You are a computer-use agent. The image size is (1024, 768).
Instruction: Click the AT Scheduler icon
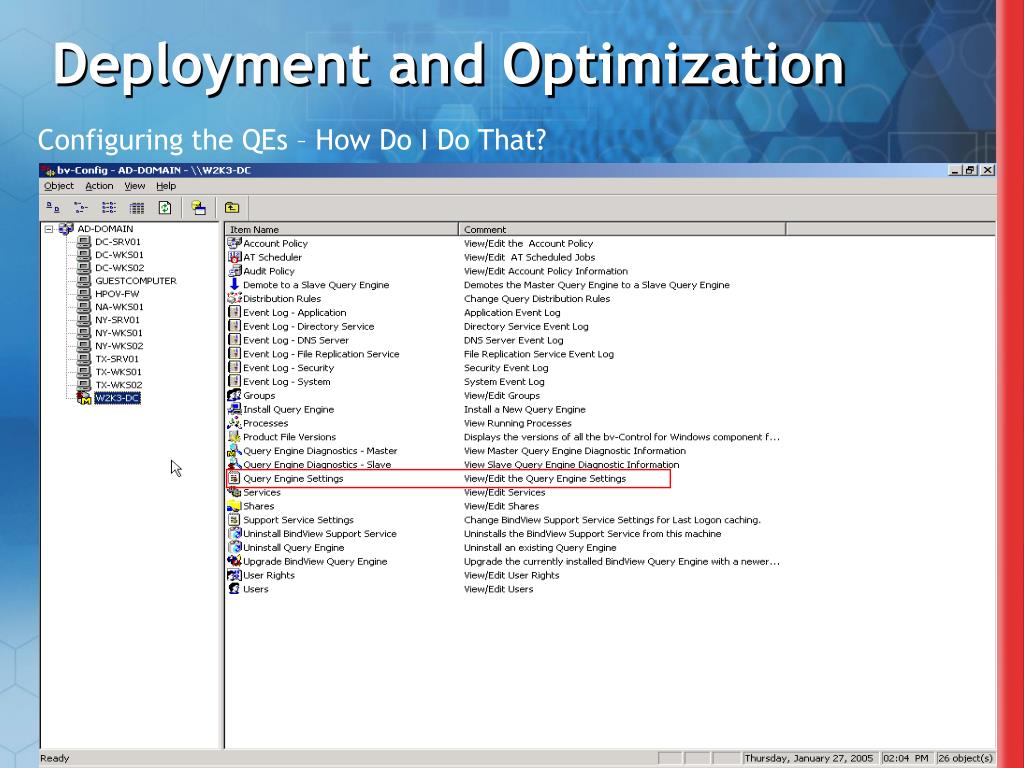point(234,257)
